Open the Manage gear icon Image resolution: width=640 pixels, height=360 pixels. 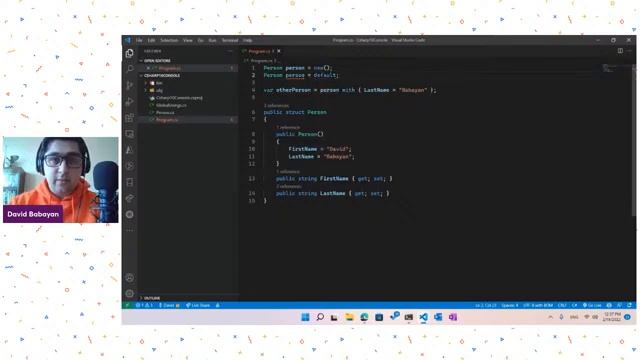(130, 293)
